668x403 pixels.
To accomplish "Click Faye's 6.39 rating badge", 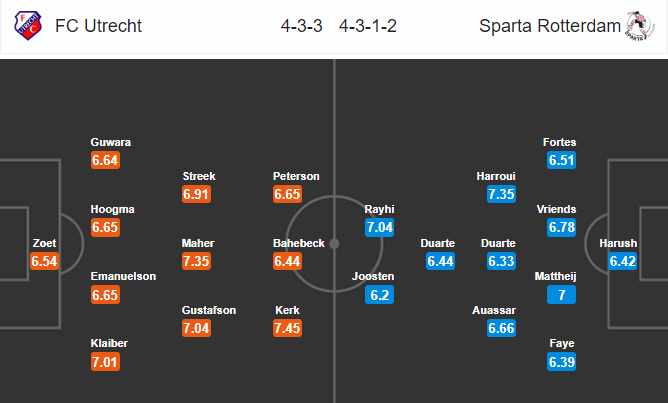I will click(561, 362).
